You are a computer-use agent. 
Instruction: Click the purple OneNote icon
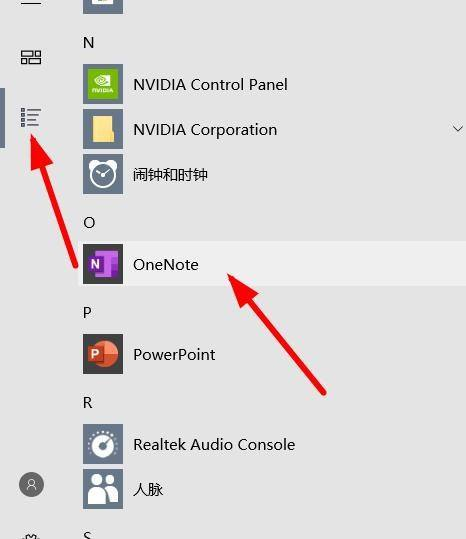pos(103,264)
